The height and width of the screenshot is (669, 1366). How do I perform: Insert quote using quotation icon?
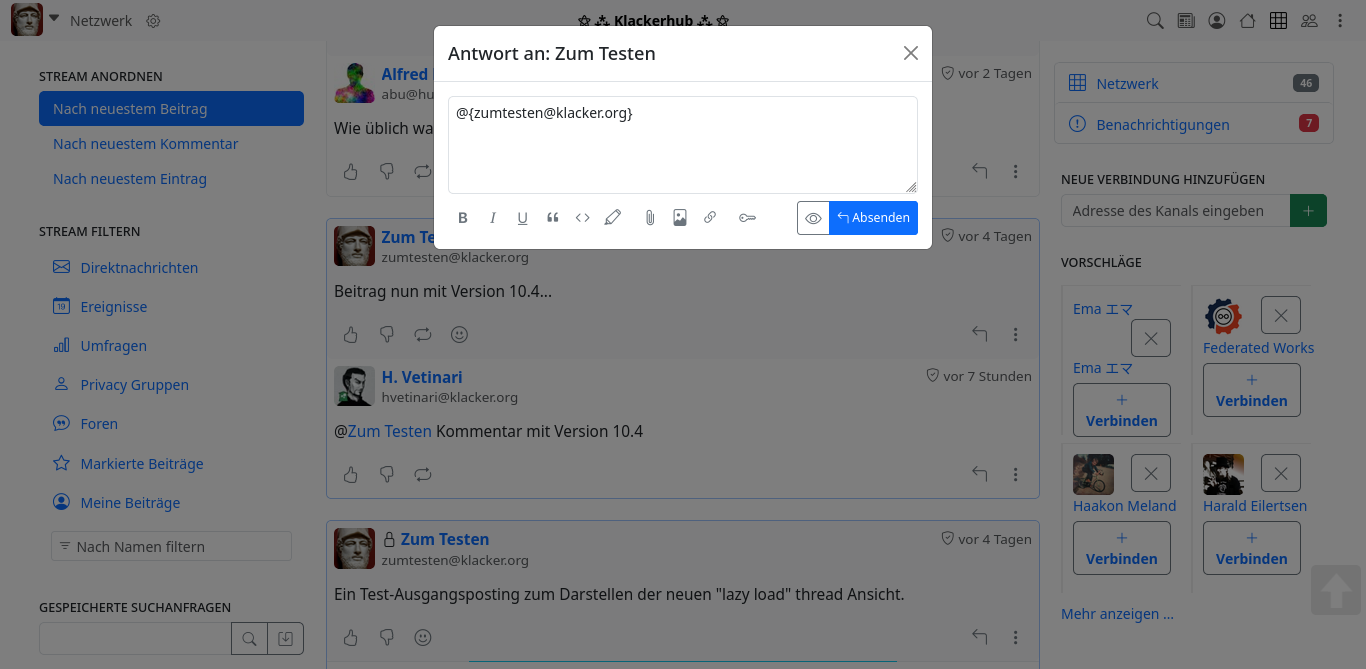pyautogui.click(x=553, y=218)
